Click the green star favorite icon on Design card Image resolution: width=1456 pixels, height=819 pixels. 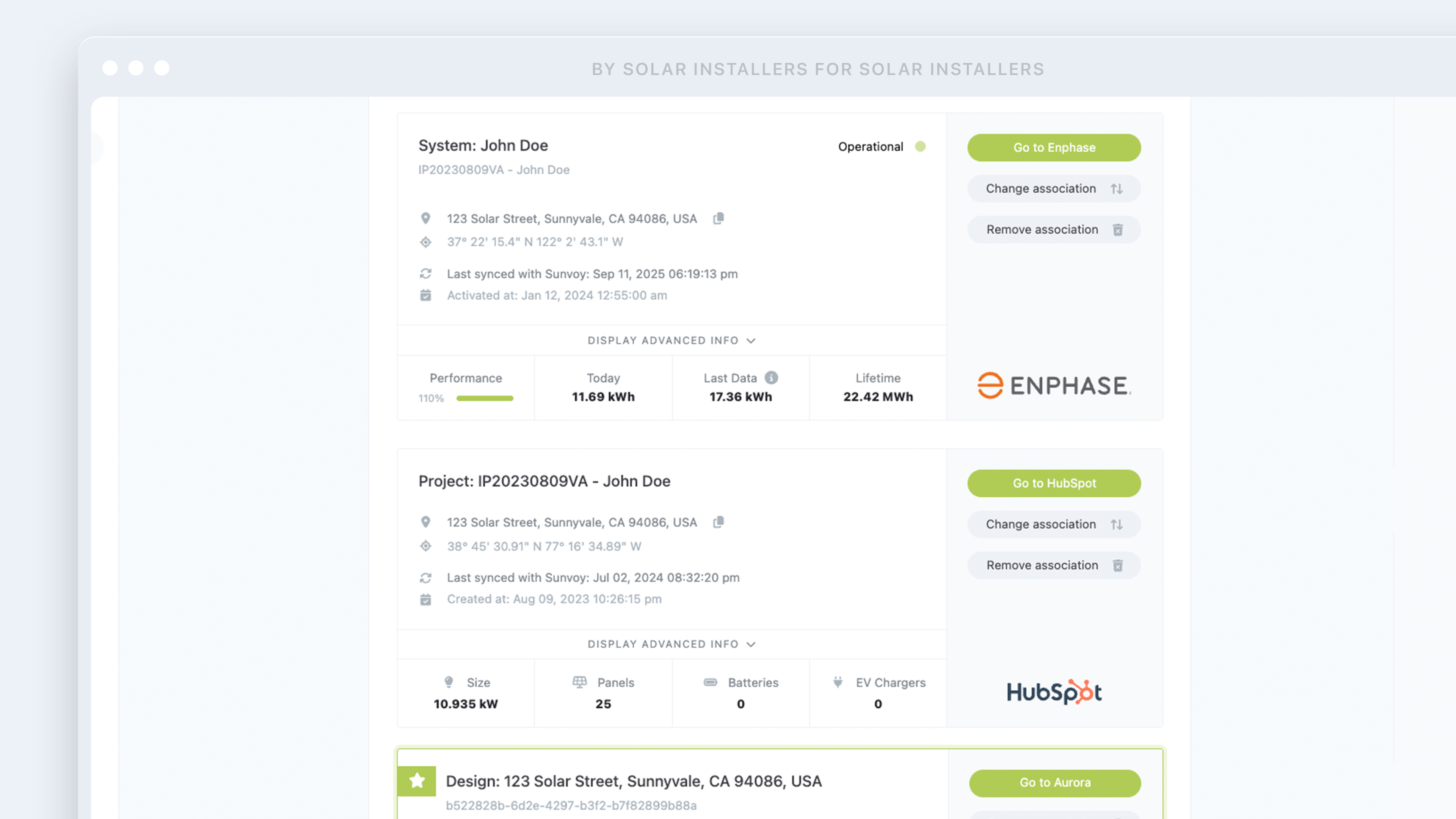[x=417, y=781]
